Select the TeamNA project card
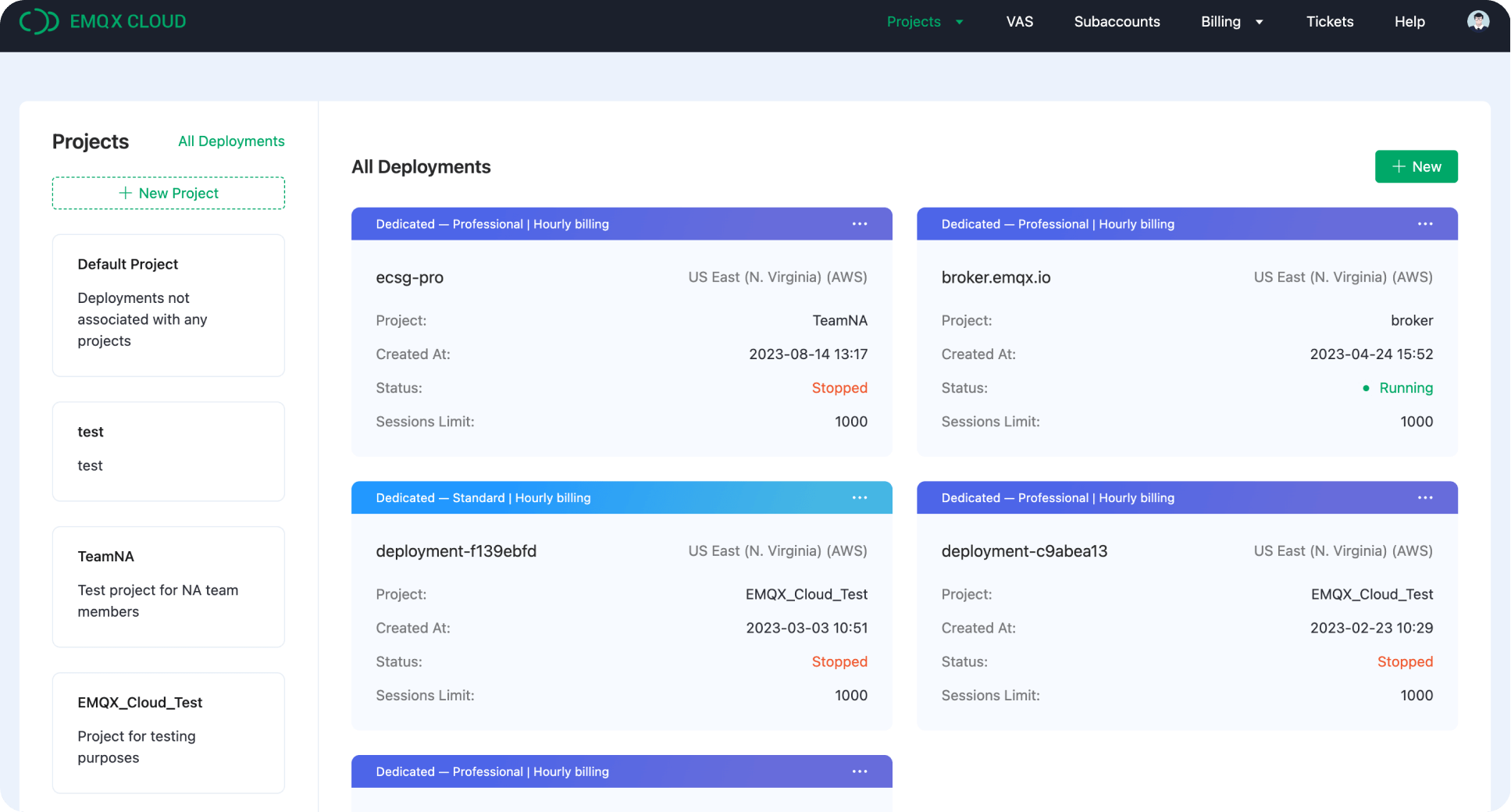 click(169, 586)
